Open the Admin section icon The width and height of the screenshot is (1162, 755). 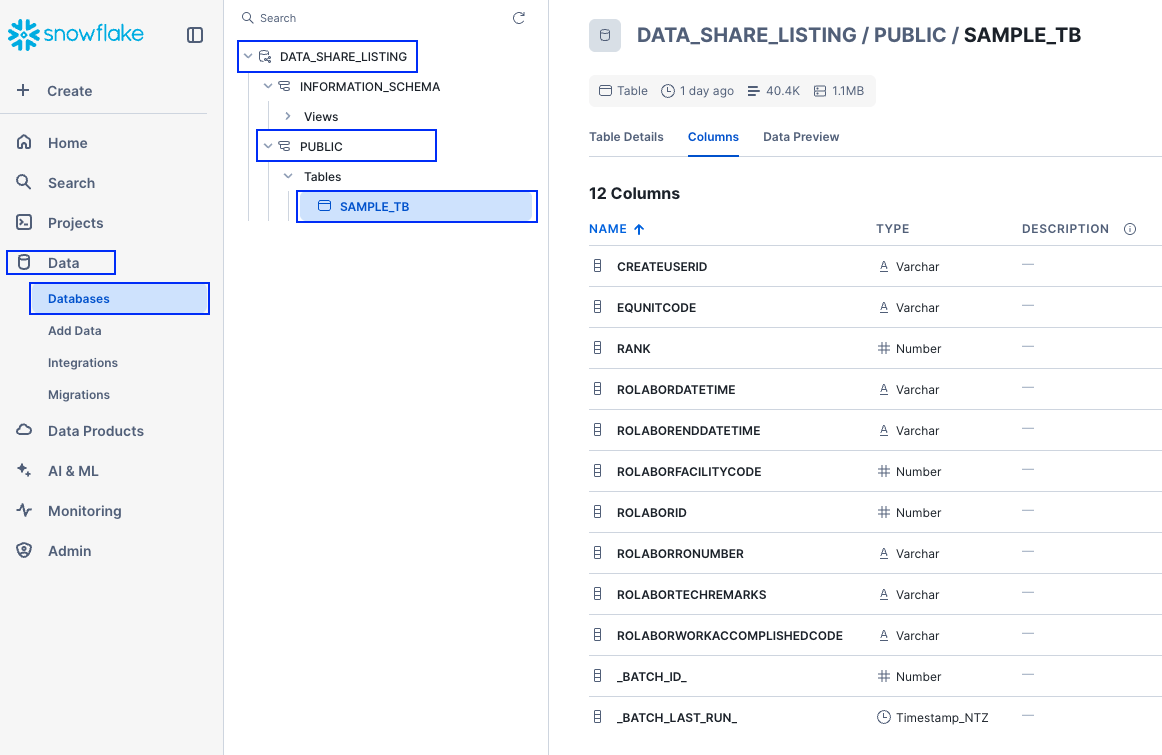click(24, 550)
